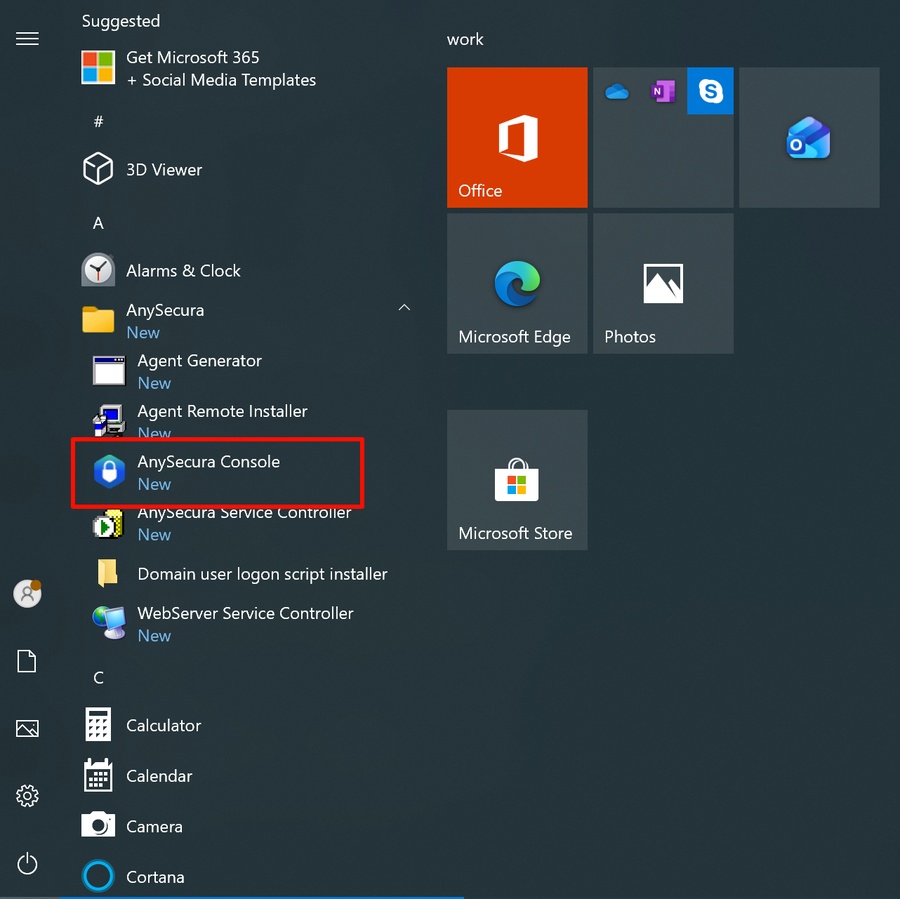Open the Outlook tile
The height and width of the screenshot is (899, 900).
pos(808,138)
